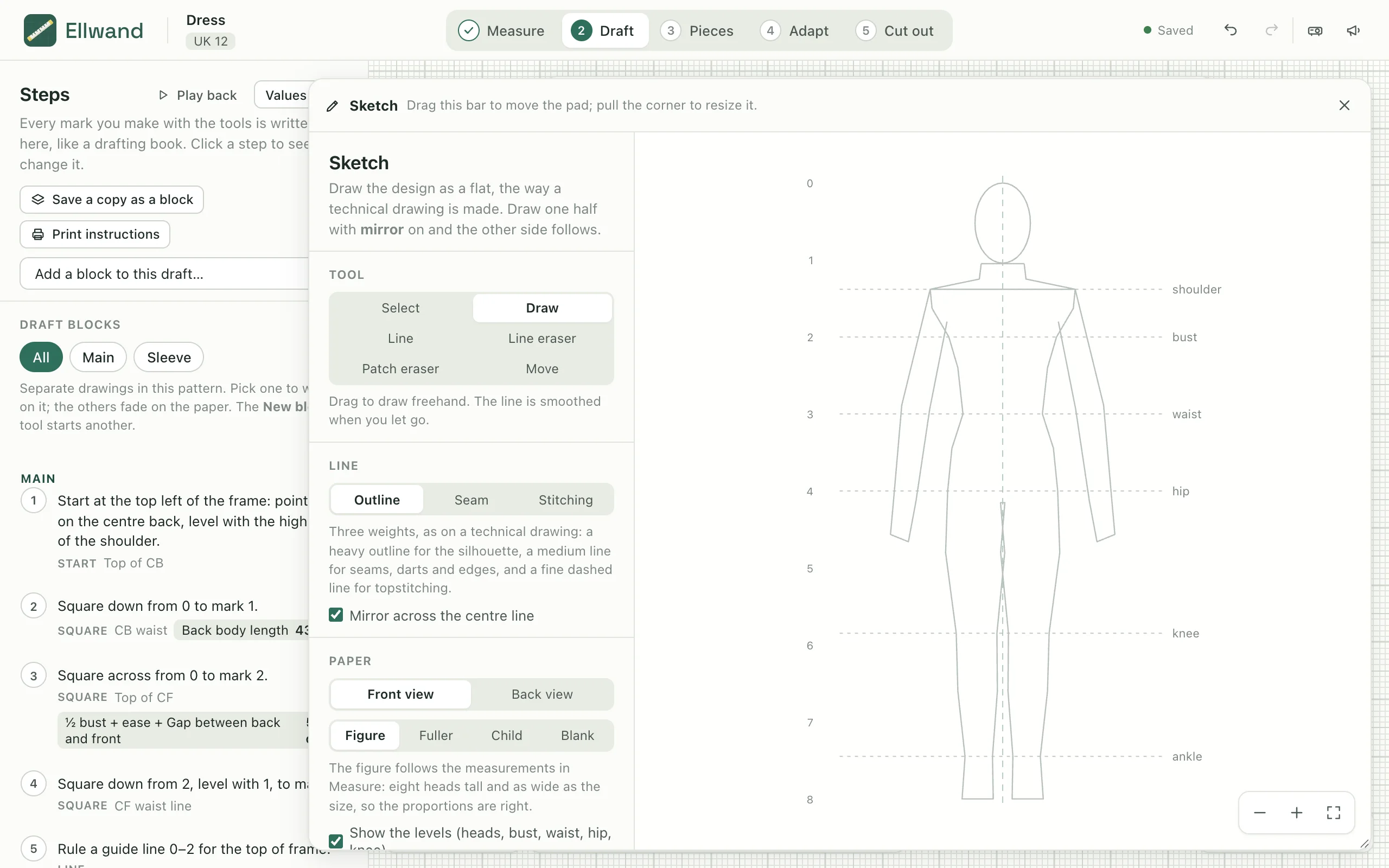The width and height of the screenshot is (1389, 868).
Task: Toggle Show the levels checkbox
Action: coord(336,841)
